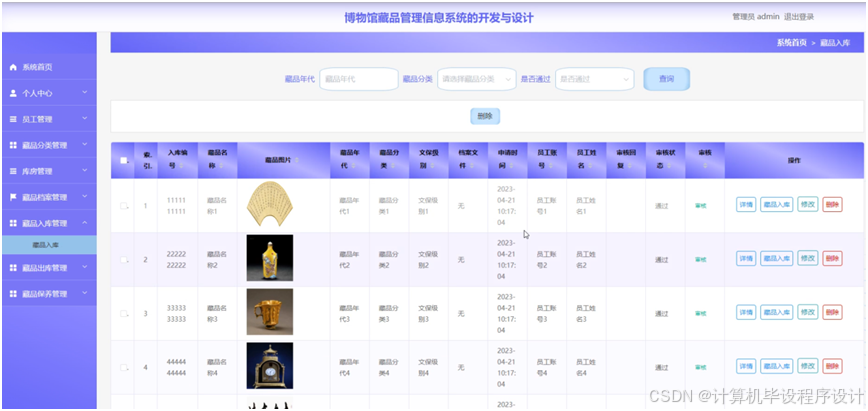The image size is (868, 411).
Task: Open the golden cup thumbnail
Action: pos(270,312)
